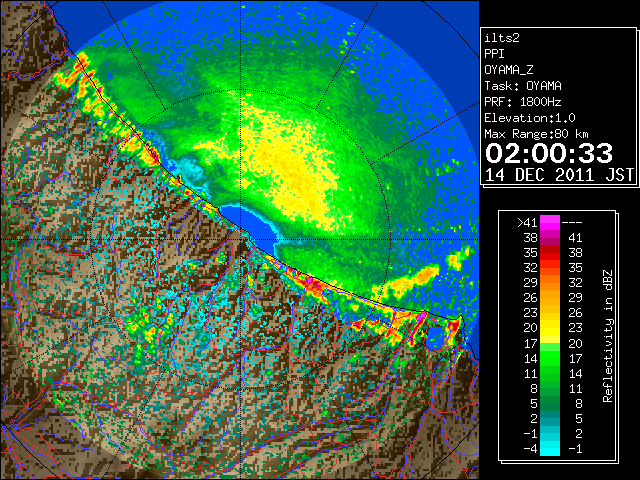Click the radar center at range ring crosshair

pos(240,239)
